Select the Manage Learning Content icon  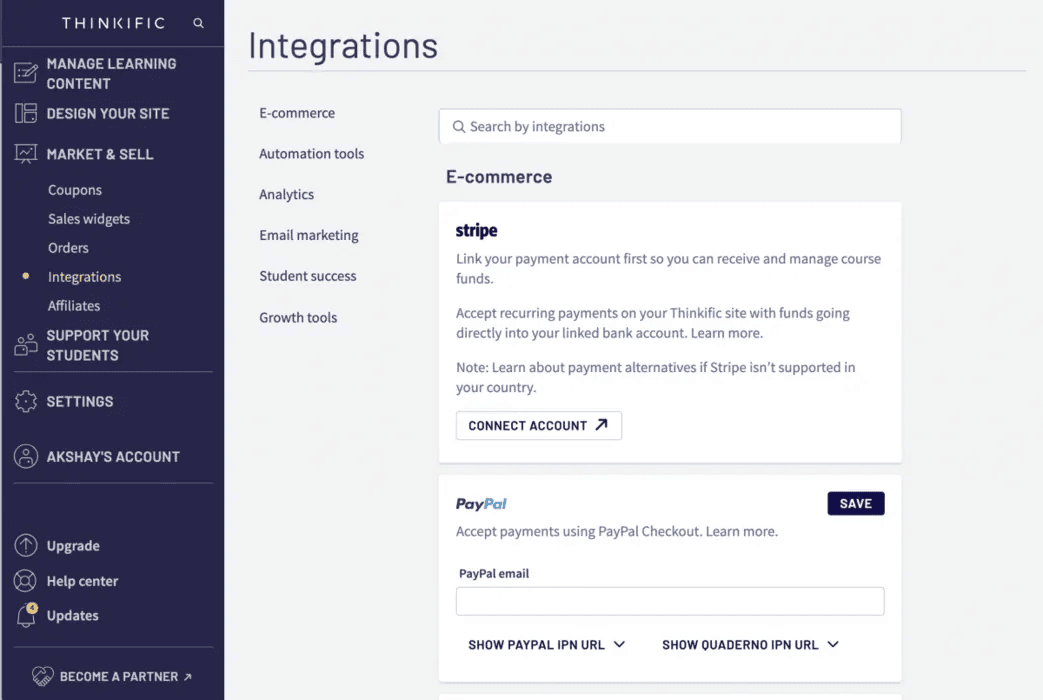[27, 72]
